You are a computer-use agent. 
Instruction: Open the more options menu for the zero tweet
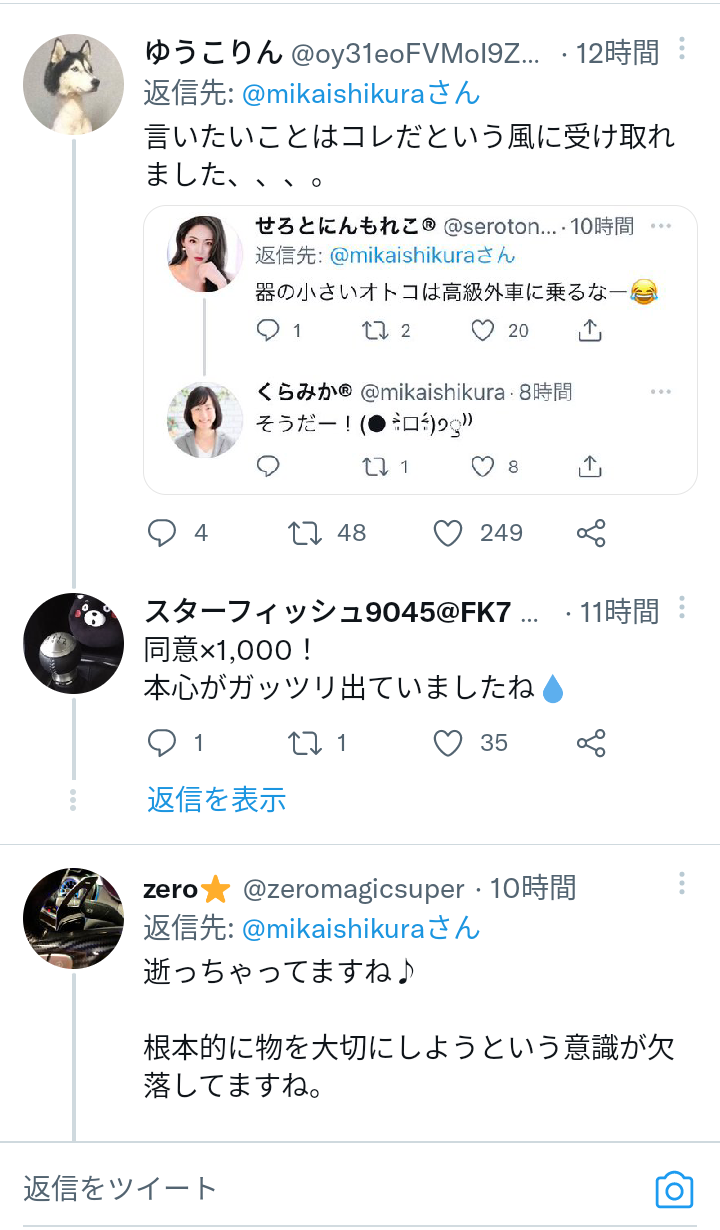click(682, 884)
